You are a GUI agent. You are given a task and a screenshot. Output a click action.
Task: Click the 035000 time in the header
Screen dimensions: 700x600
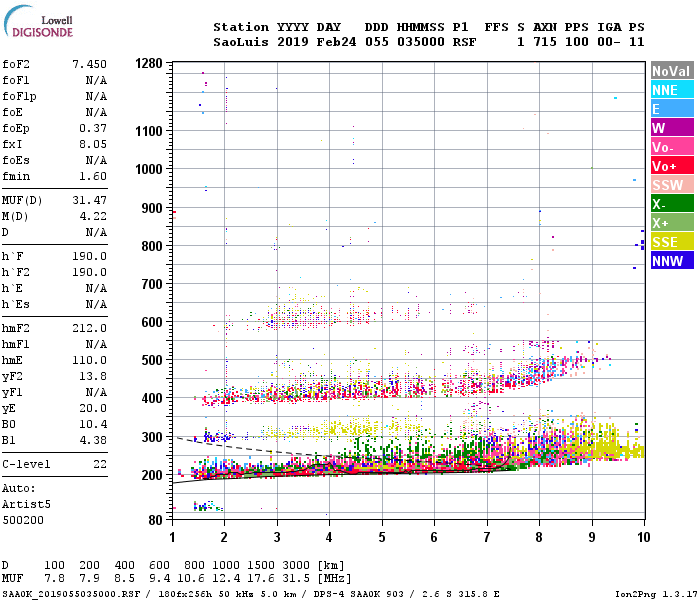(x=421, y=42)
